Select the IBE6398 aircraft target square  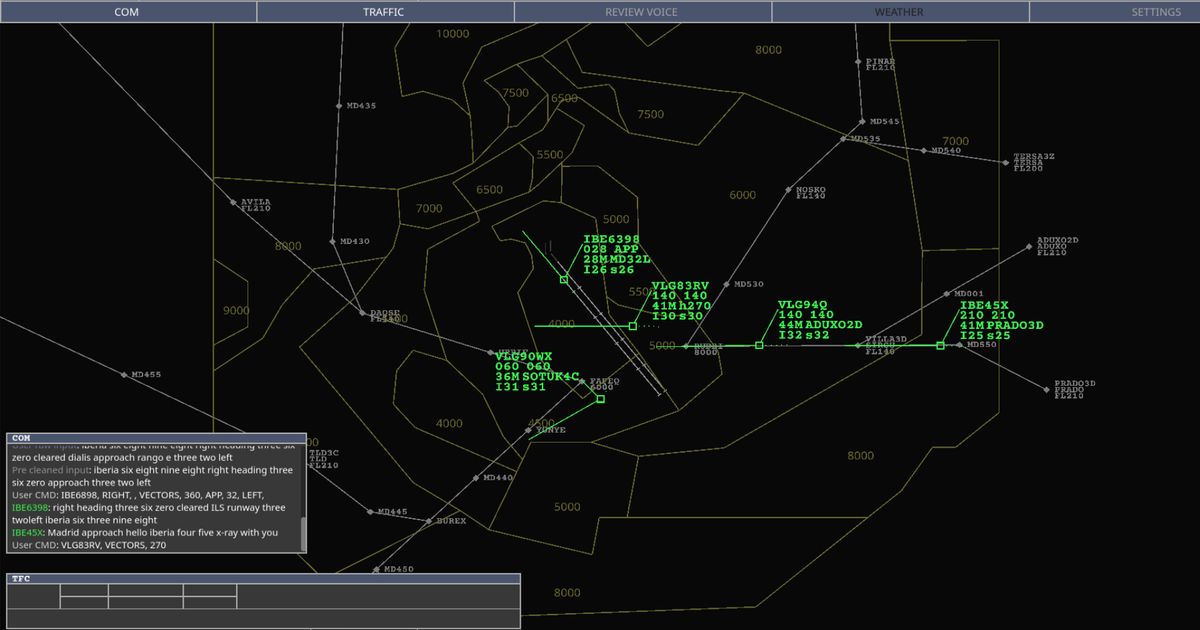coord(564,280)
